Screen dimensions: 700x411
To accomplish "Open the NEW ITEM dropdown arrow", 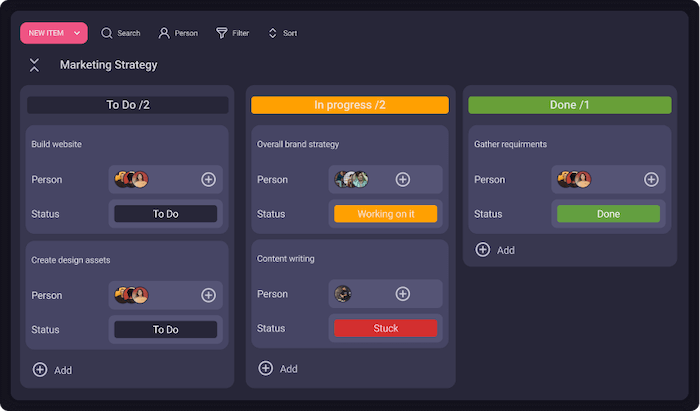I will [78, 33].
